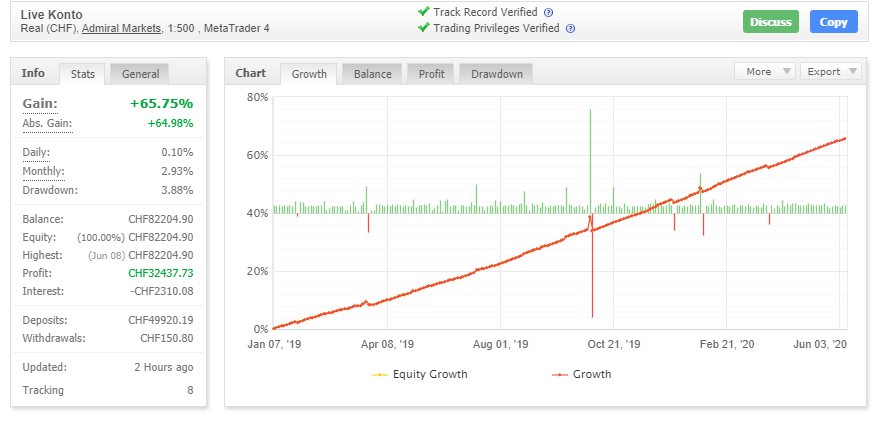Open the More dropdown menu
The width and height of the screenshot is (881, 428).
[765, 72]
